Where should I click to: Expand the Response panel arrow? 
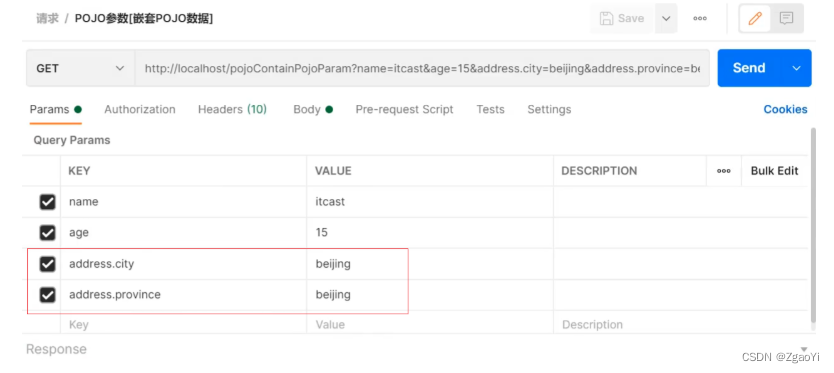(804, 349)
